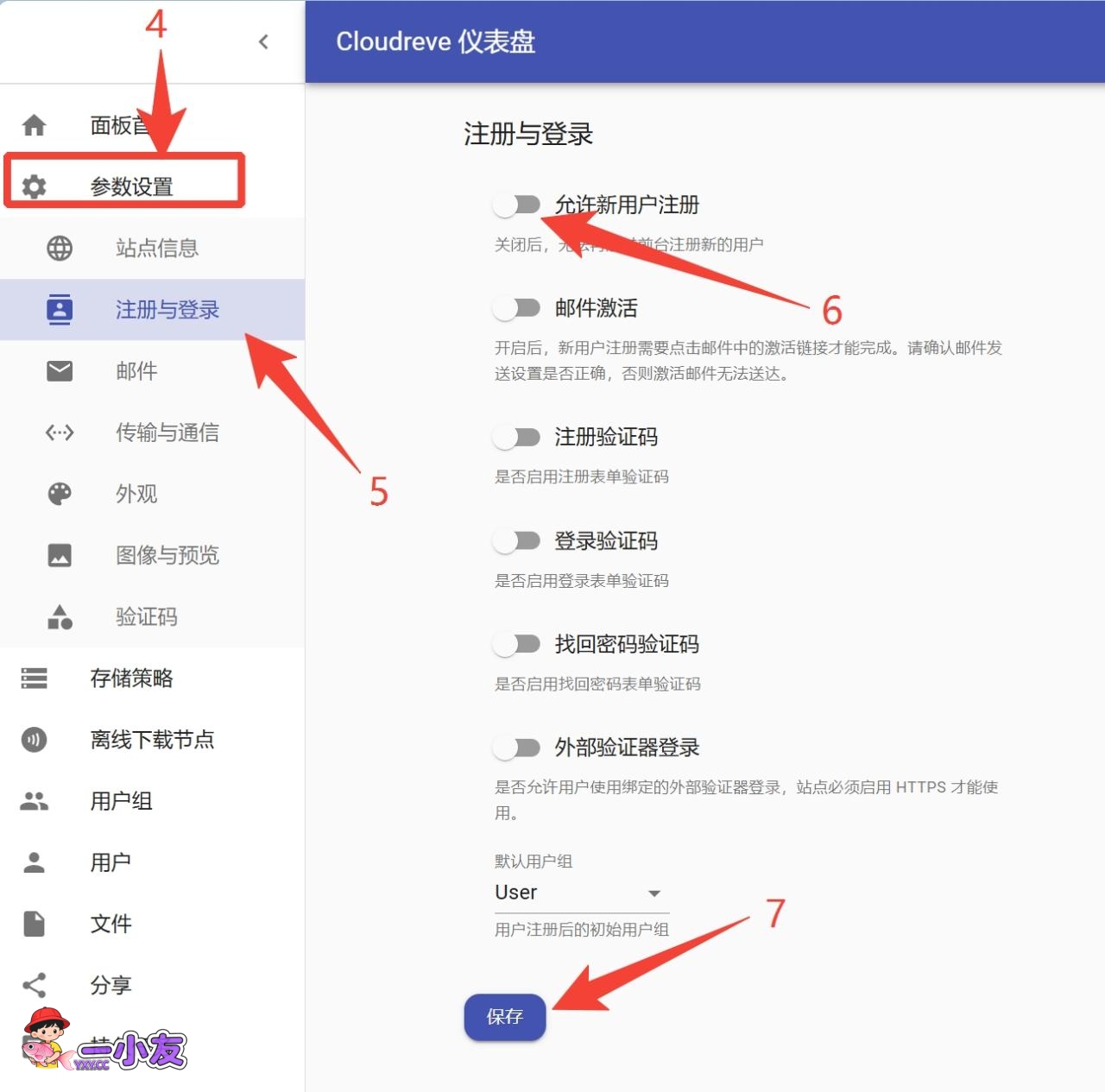Click the shapes icon for 验证码

click(60, 617)
